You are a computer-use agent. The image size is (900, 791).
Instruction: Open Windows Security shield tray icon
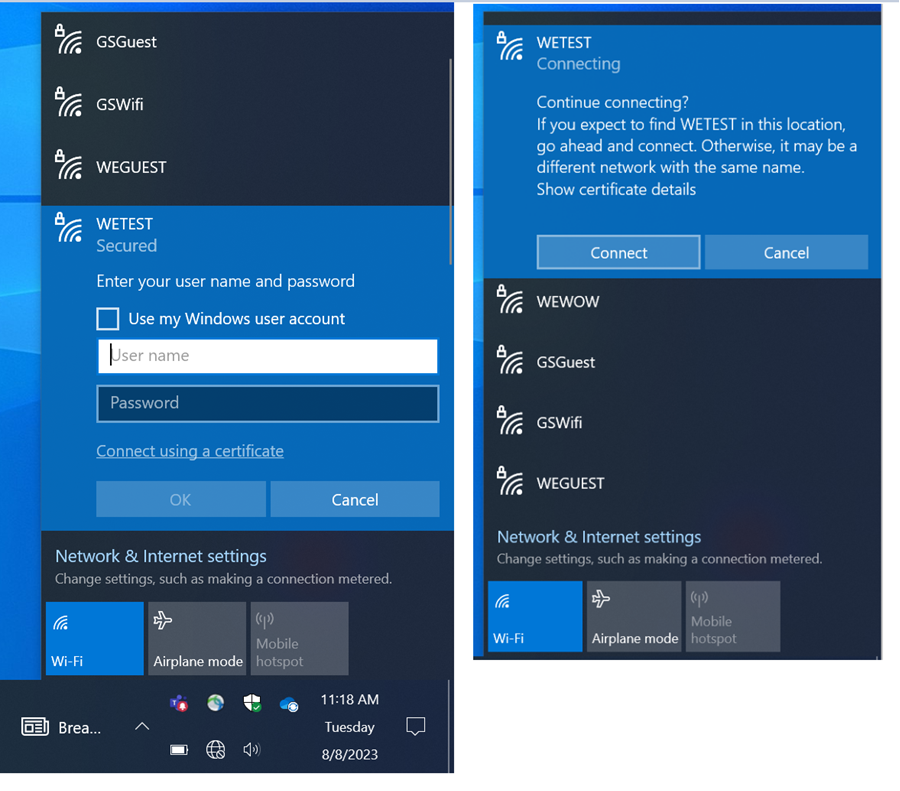[x=252, y=703]
